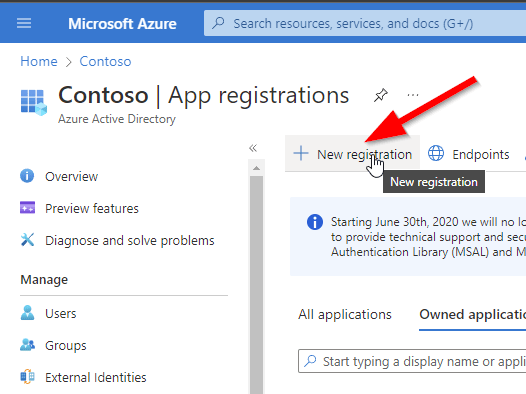This screenshot has height=394, width=526.
Task: Click the Overview info icon
Action: 27,176
